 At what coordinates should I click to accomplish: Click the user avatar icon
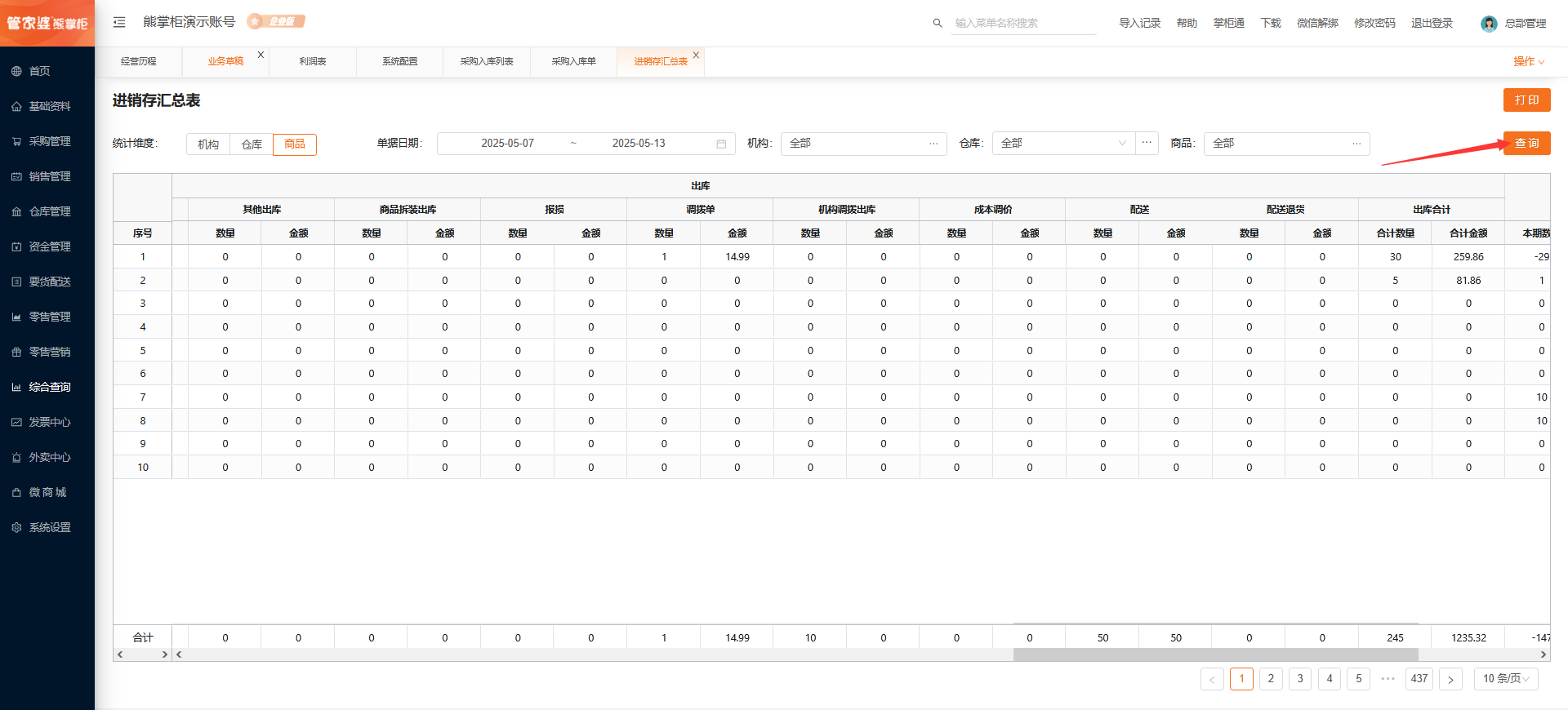[1489, 24]
